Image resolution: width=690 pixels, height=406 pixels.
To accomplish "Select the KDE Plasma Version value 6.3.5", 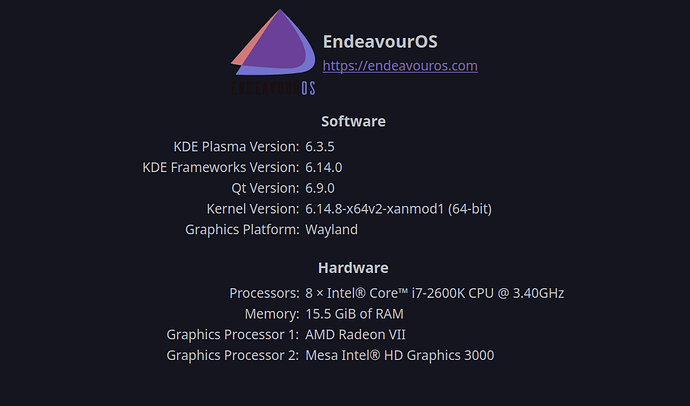I will [320, 146].
